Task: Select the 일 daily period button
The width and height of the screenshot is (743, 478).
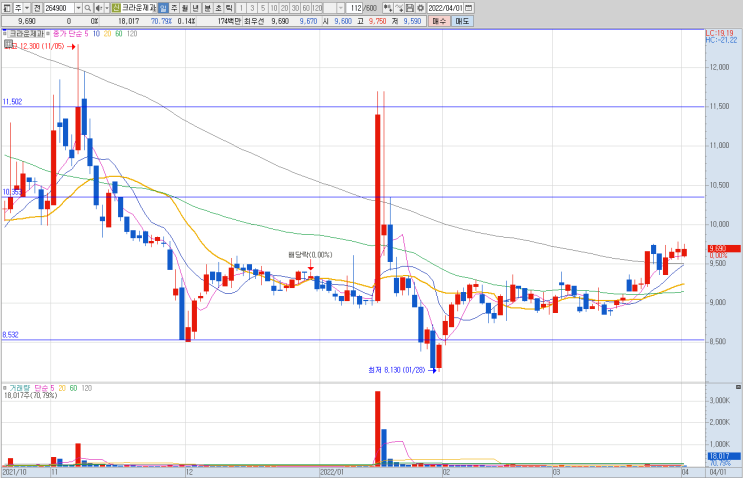Action: coord(163,8)
